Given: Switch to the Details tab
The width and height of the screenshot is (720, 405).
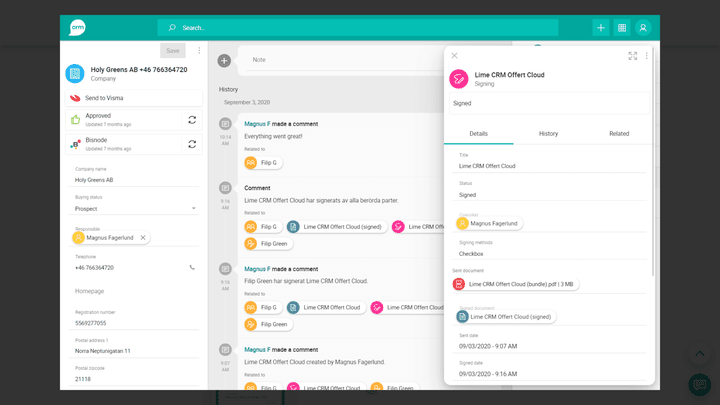Looking at the screenshot, I should pyautogui.click(x=478, y=134).
